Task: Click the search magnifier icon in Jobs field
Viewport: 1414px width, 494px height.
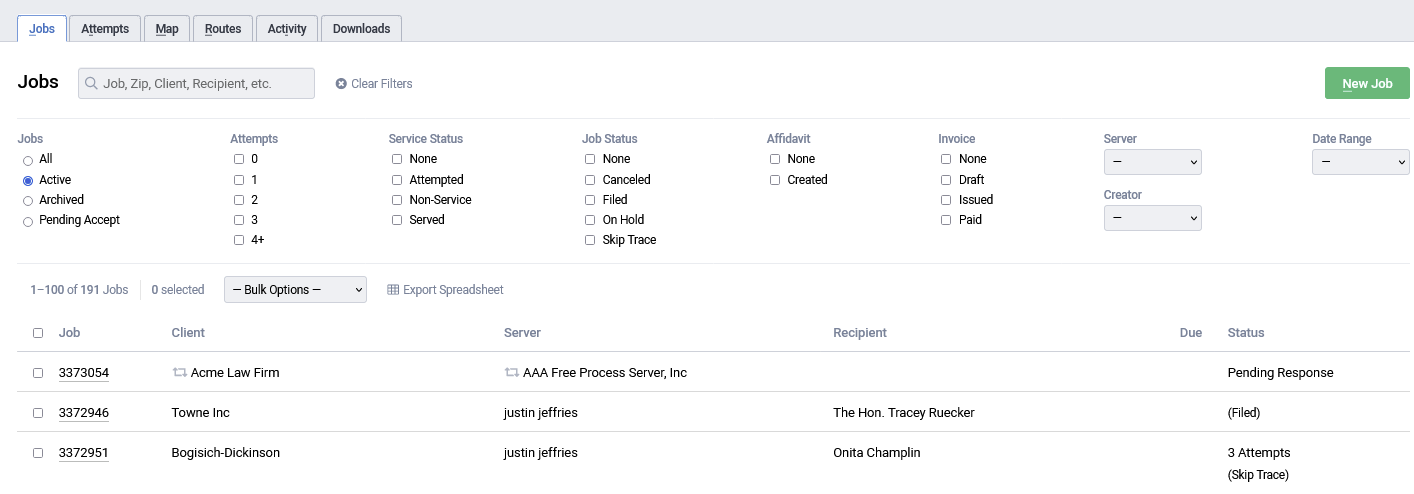Action: tap(91, 84)
